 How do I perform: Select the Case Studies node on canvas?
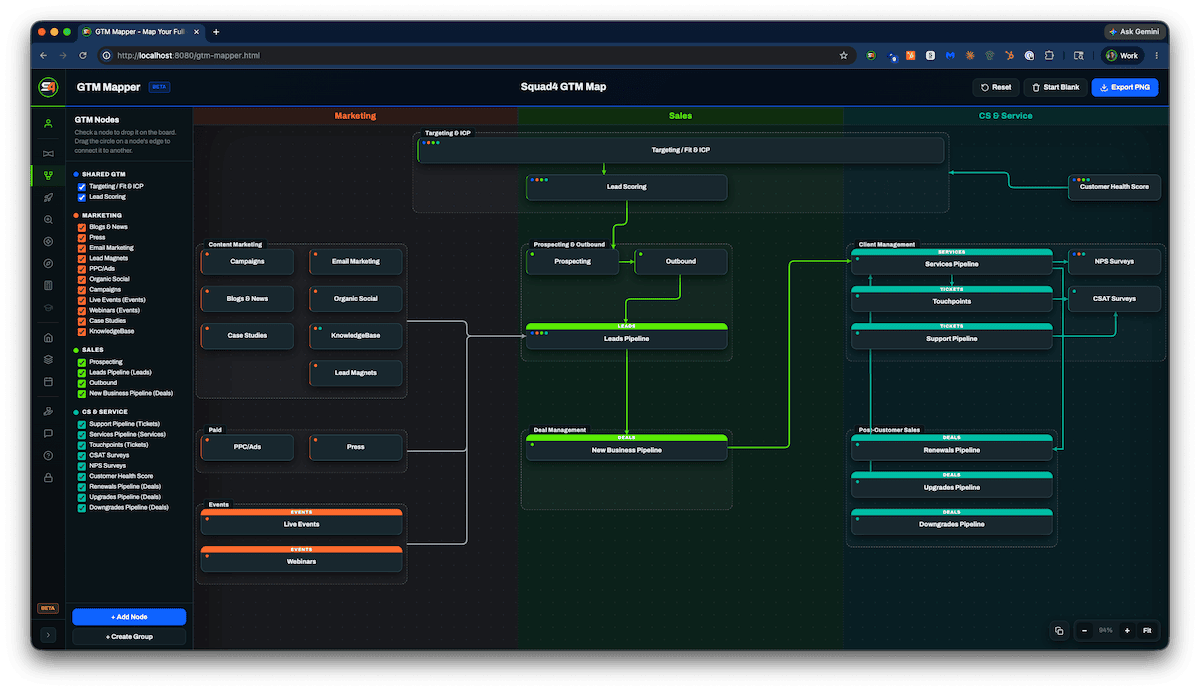pos(248,336)
